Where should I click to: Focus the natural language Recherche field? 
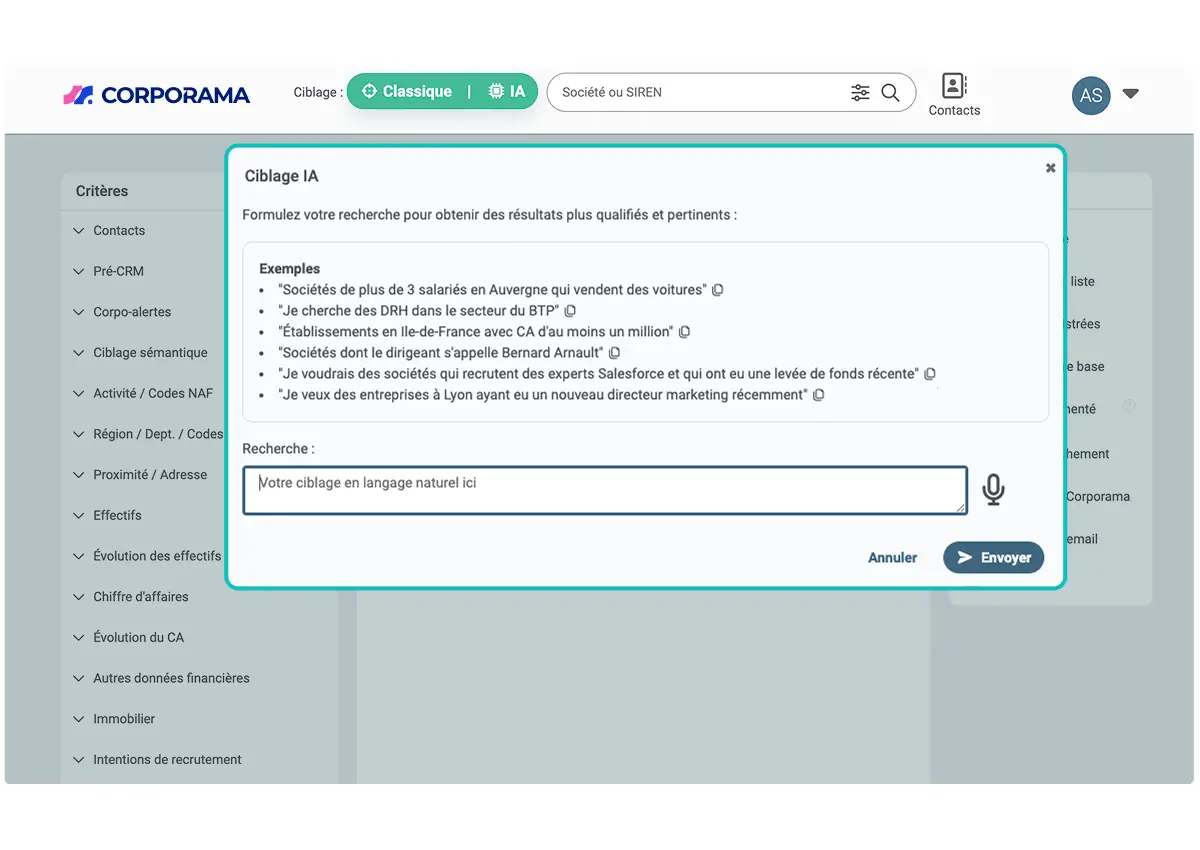pos(605,490)
